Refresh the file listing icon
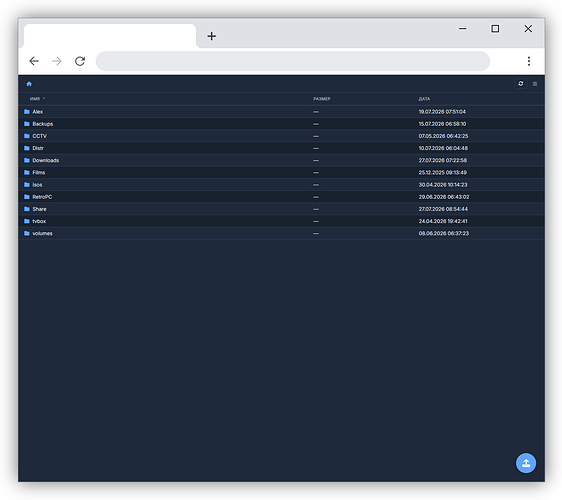Viewport: 562px width, 500px height. coord(520,84)
